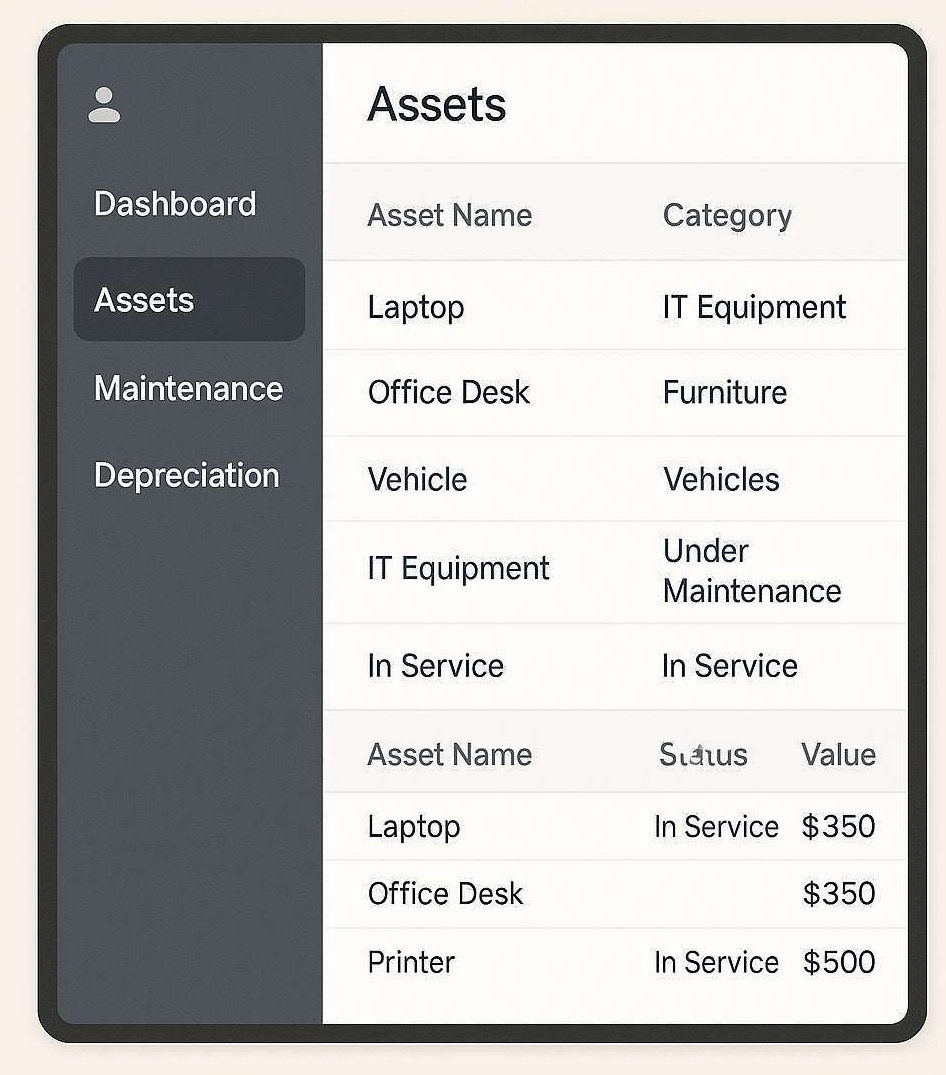Screen dimensions: 946x1075
Task: Select the Printer asset row
Action: tap(411, 962)
